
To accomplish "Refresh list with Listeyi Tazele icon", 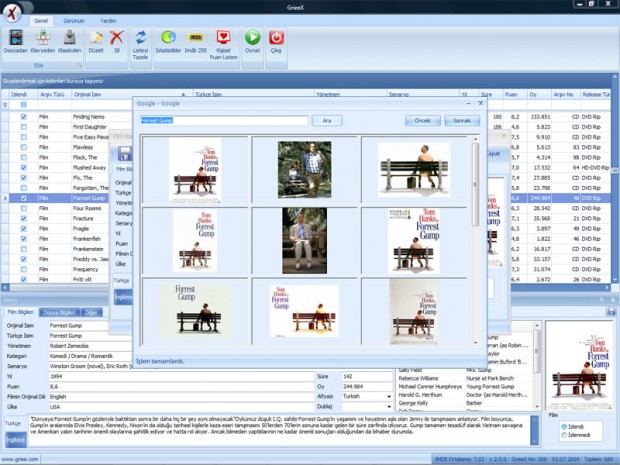I will 140,38.
